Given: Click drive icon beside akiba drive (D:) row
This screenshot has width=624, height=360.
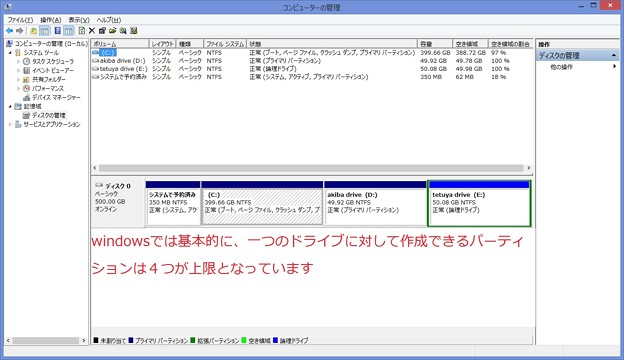Looking at the screenshot, I should (x=96, y=61).
